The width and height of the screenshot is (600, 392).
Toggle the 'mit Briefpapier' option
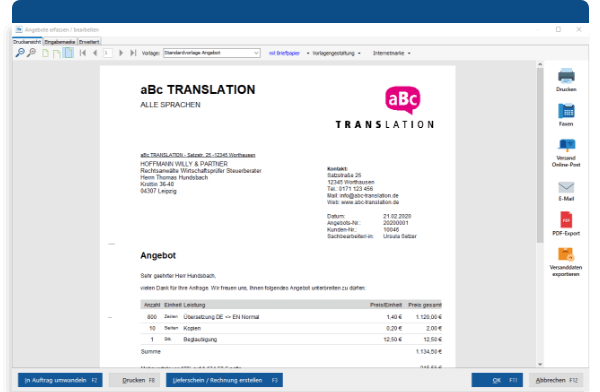pos(284,53)
